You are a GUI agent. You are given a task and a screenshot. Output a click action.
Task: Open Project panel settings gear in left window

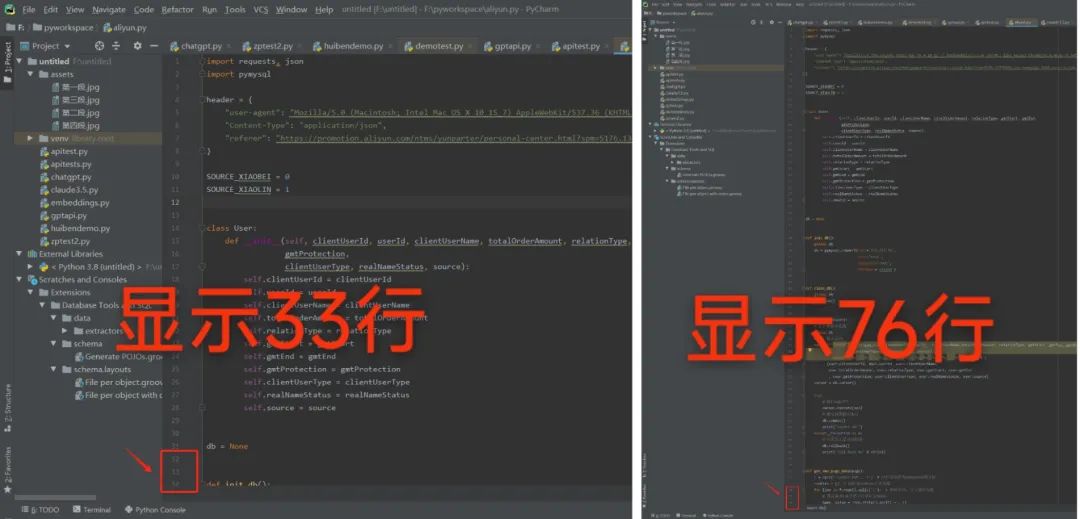(x=137, y=46)
